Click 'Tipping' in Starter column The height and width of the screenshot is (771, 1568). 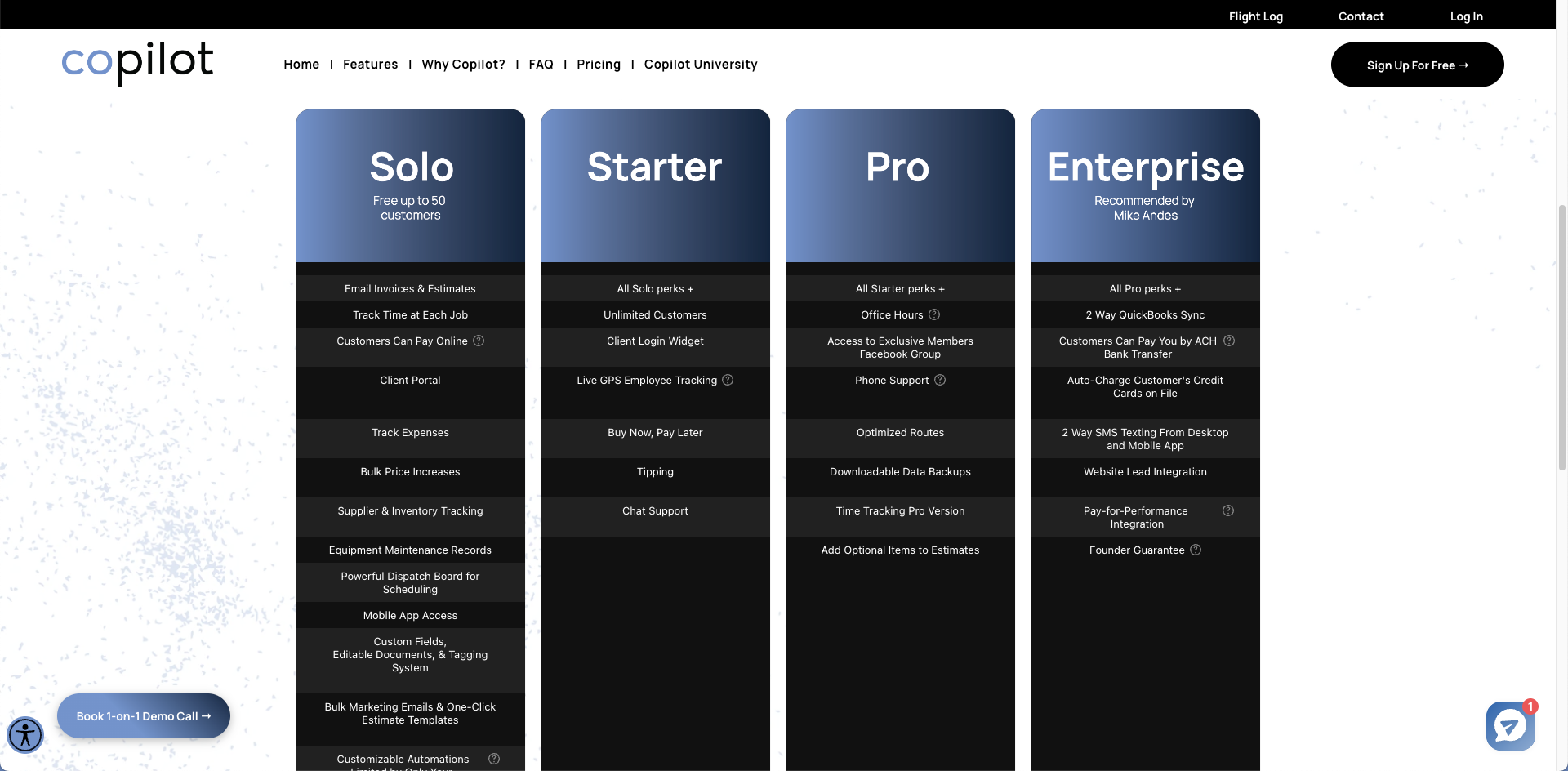656,471
